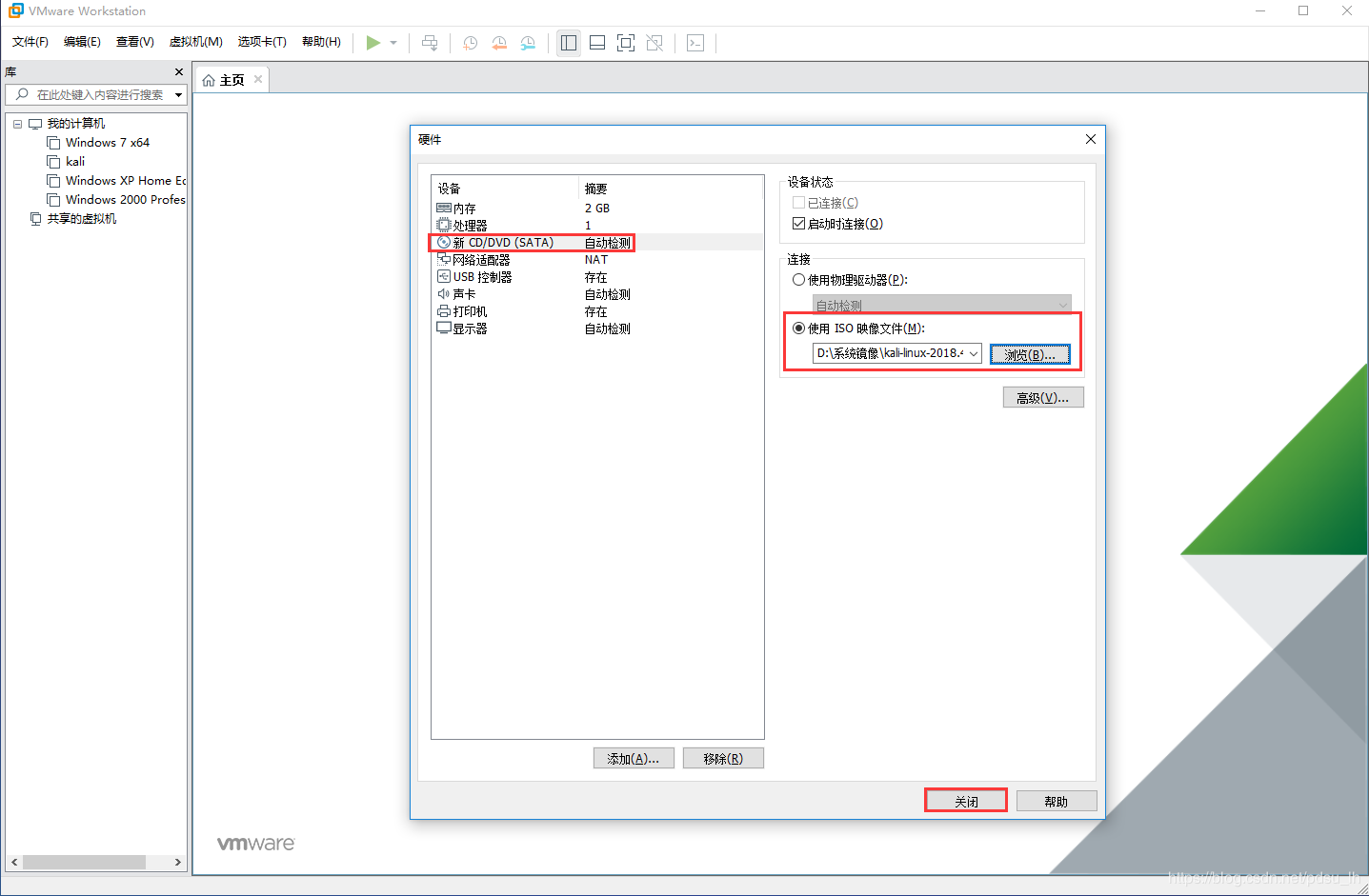
Task: Open the 自动检测 physical drive dropdown
Action: coord(942,305)
